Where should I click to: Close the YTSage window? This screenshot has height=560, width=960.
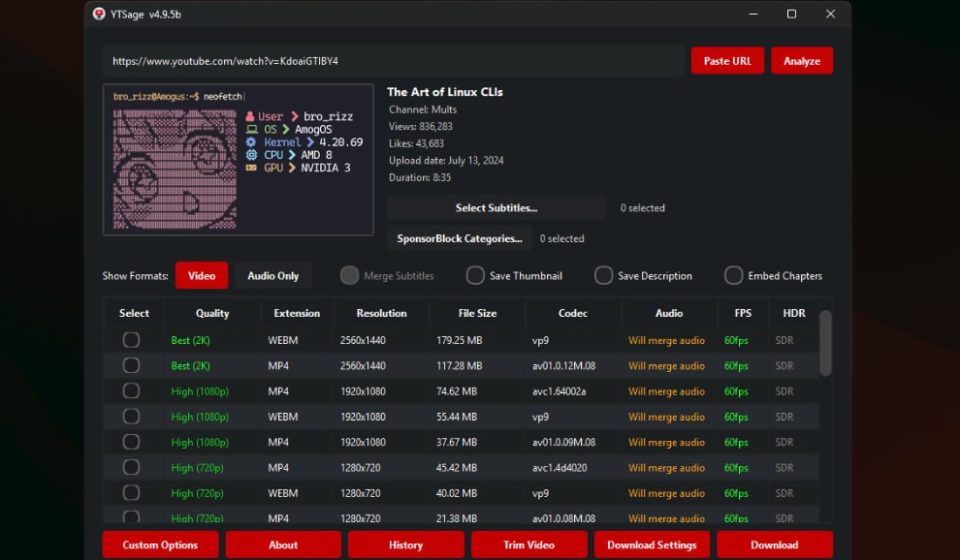pos(830,14)
